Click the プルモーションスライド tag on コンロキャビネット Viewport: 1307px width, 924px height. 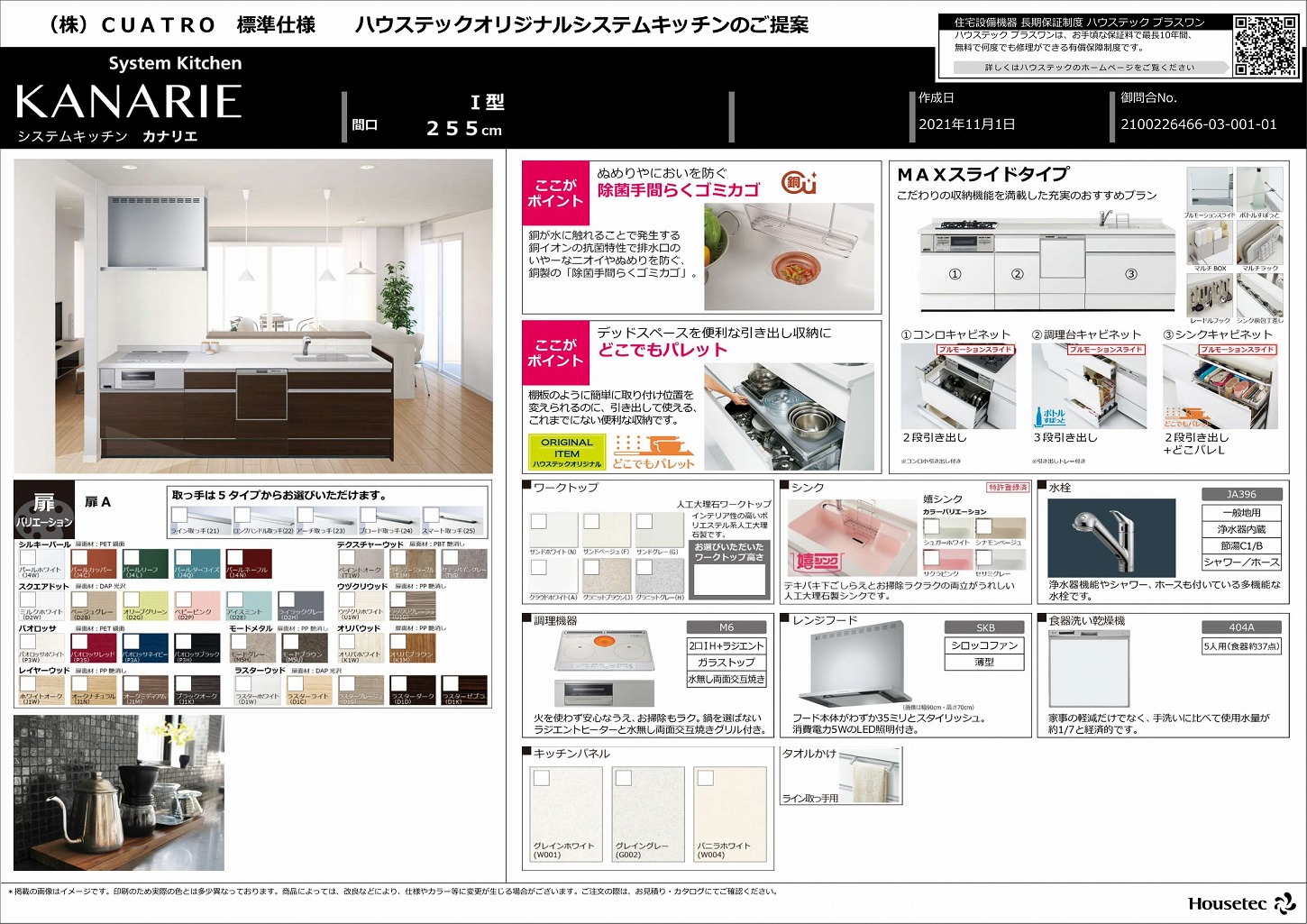(975, 349)
